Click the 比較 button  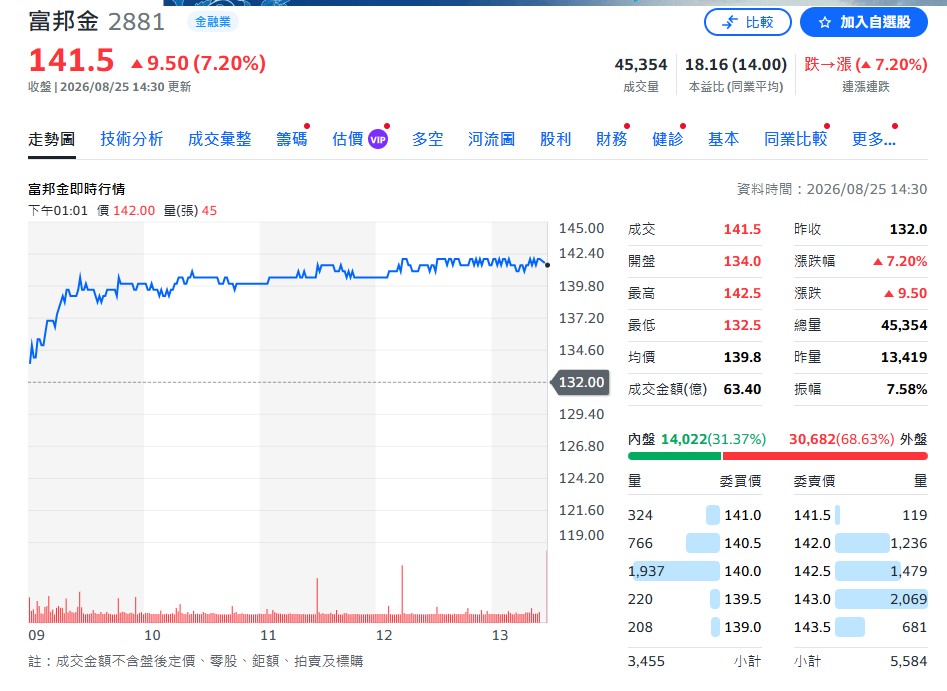coord(748,22)
